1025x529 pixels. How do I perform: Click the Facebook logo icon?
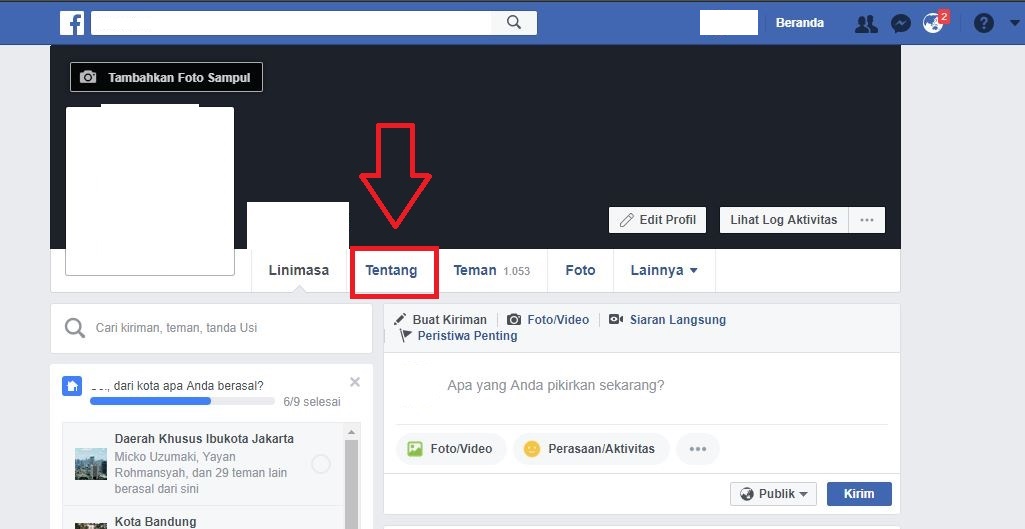pyautogui.click(x=72, y=23)
